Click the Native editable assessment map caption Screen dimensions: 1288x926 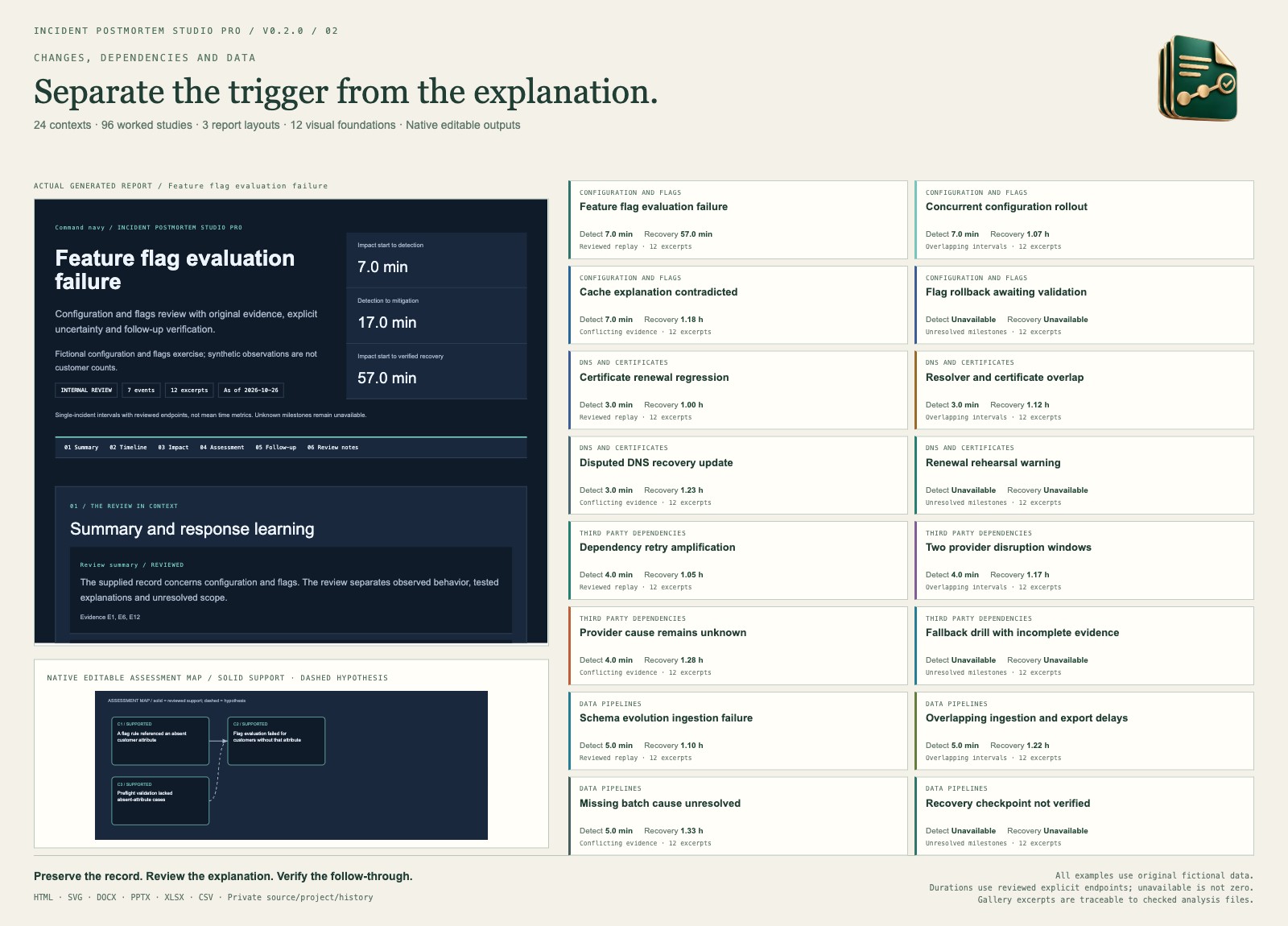pyautogui.click(x=217, y=678)
